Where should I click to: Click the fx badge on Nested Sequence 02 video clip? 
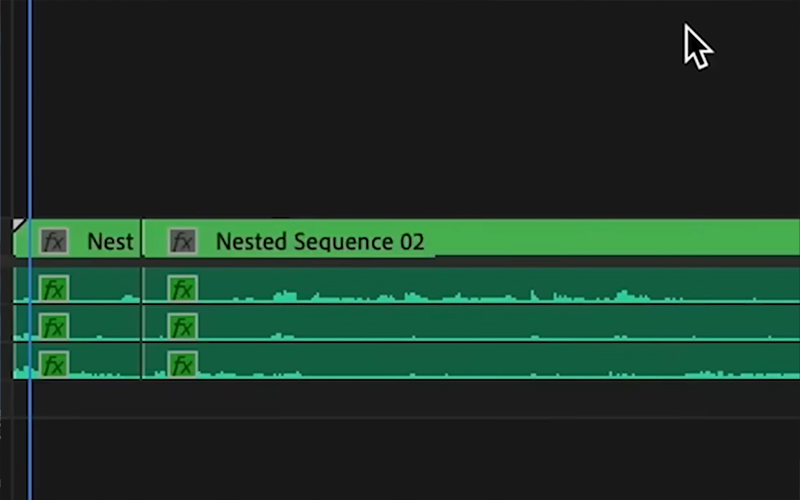182,241
